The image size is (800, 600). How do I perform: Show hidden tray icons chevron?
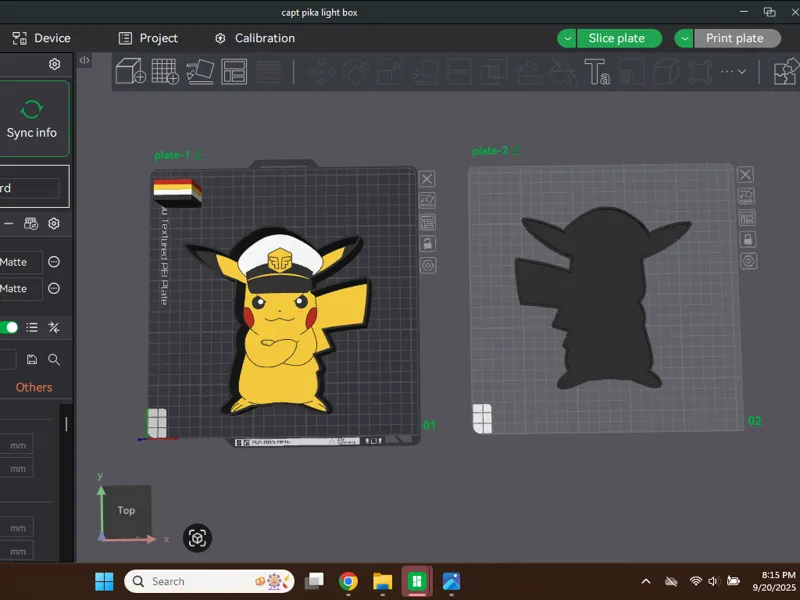(646, 581)
